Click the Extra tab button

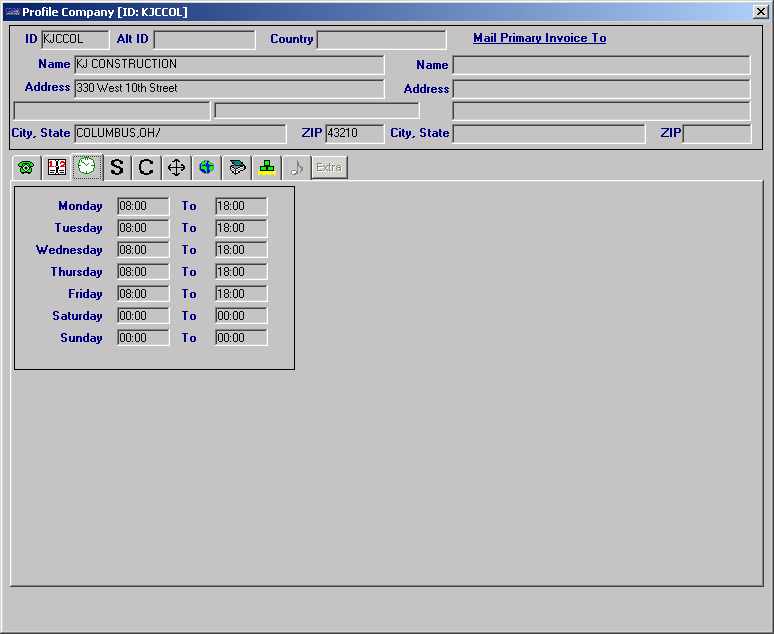329,167
